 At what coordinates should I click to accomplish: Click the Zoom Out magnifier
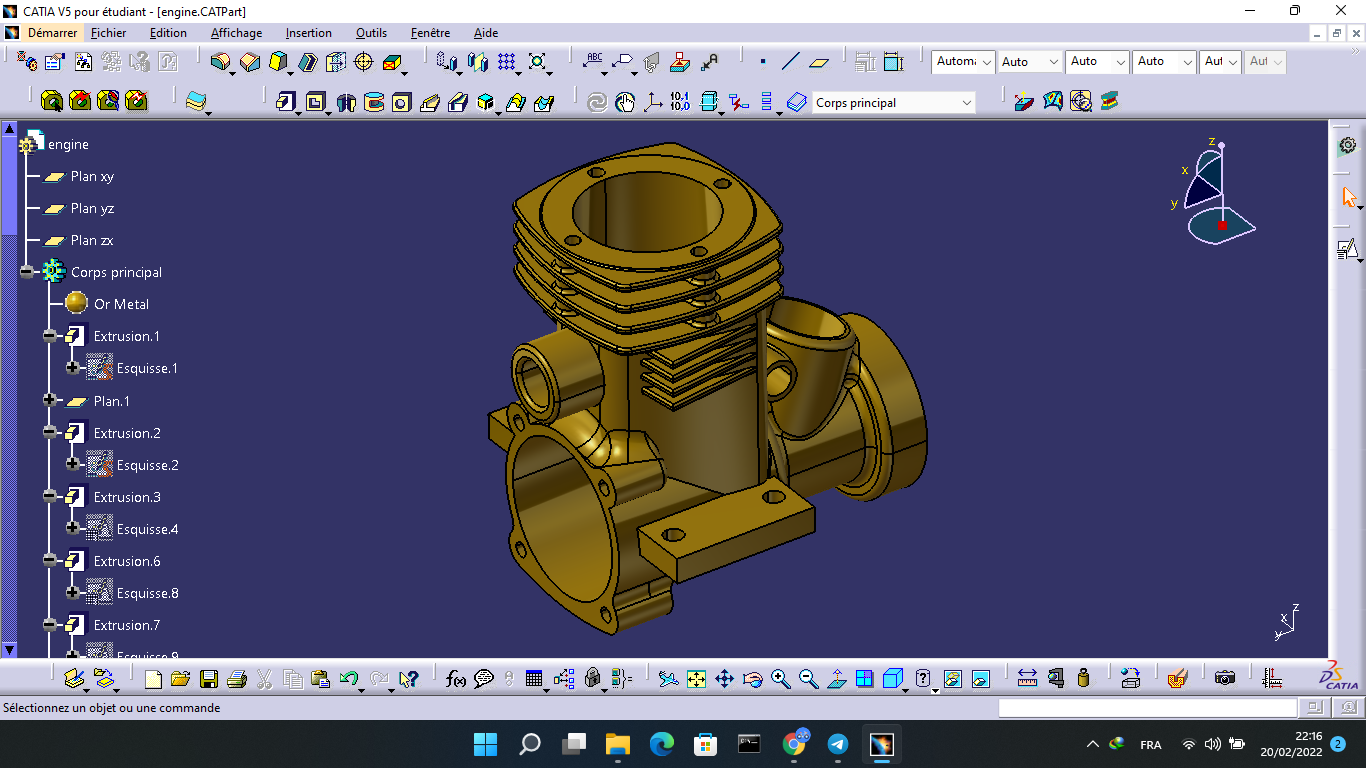point(808,680)
